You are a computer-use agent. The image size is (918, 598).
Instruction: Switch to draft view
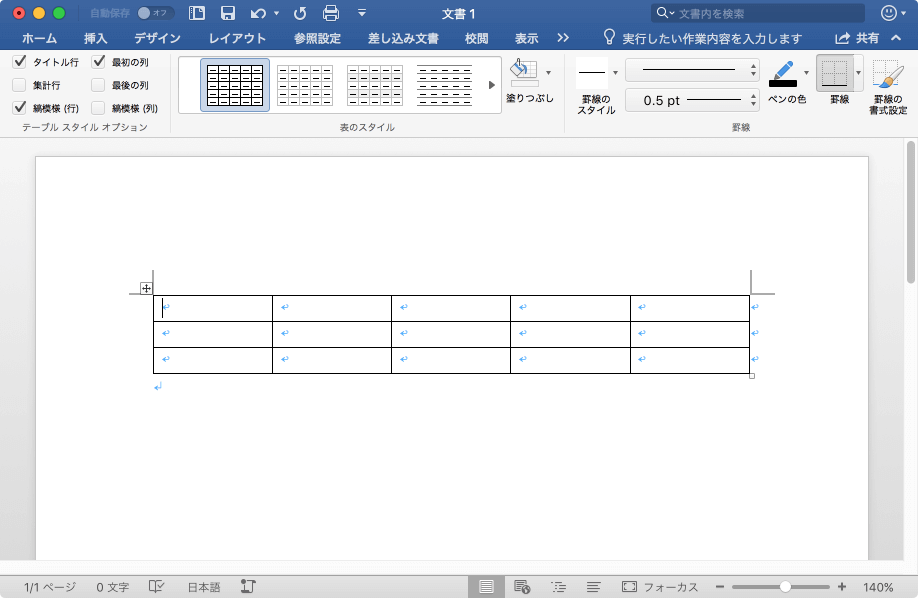pyautogui.click(x=594, y=586)
